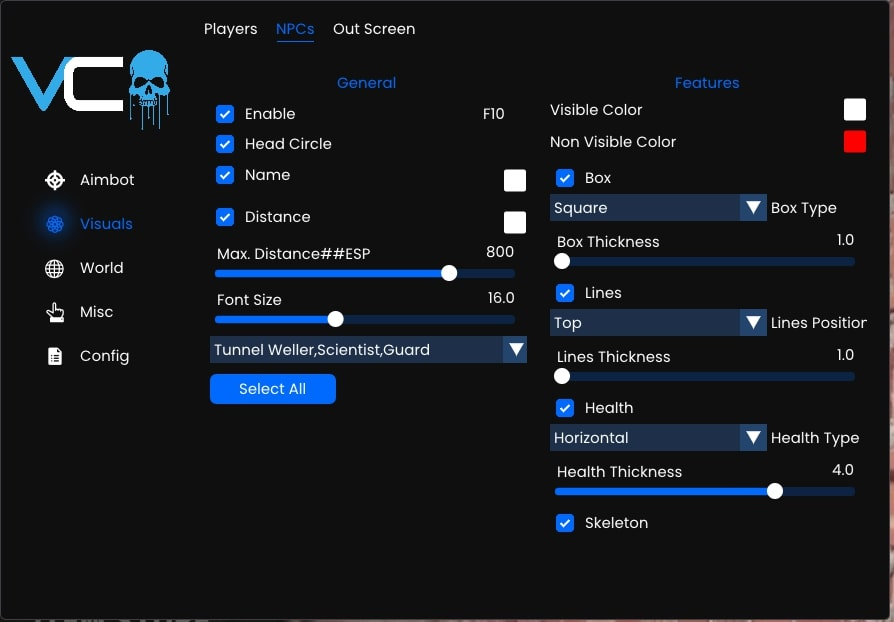Expand the Health Type dropdown showing Horizontal

[x=658, y=438]
